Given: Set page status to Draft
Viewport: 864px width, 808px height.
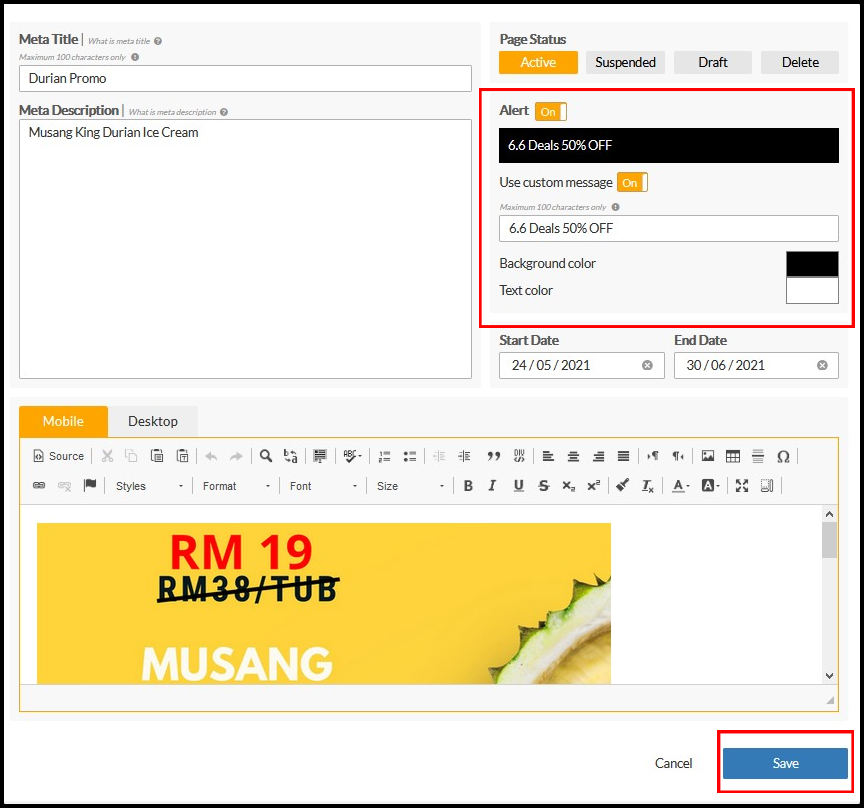Looking at the screenshot, I should [x=712, y=62].
